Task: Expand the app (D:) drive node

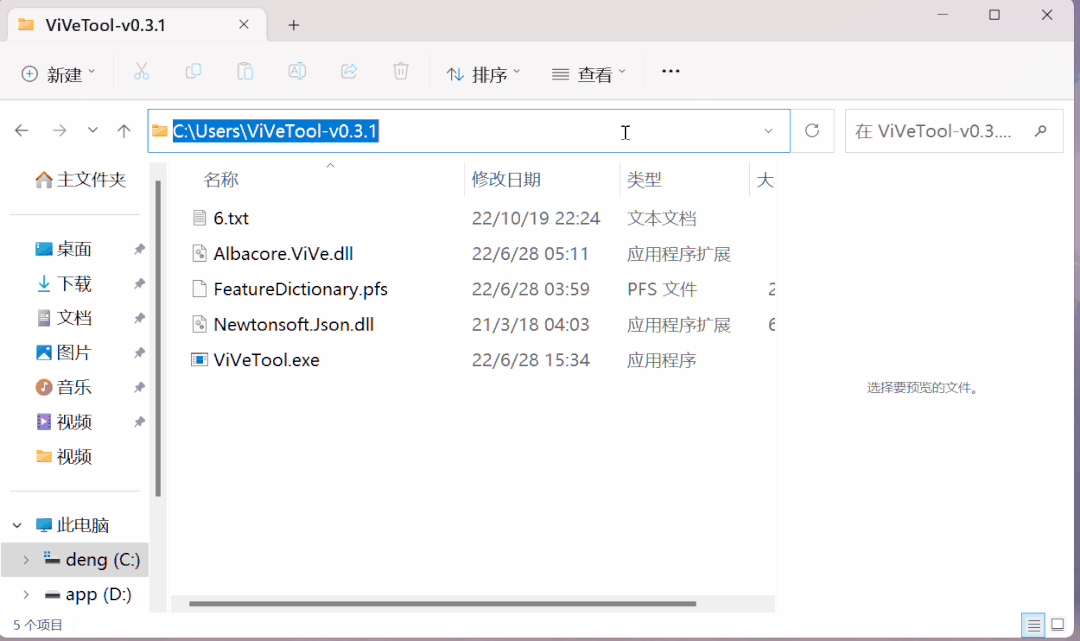Action: point(26,594)
